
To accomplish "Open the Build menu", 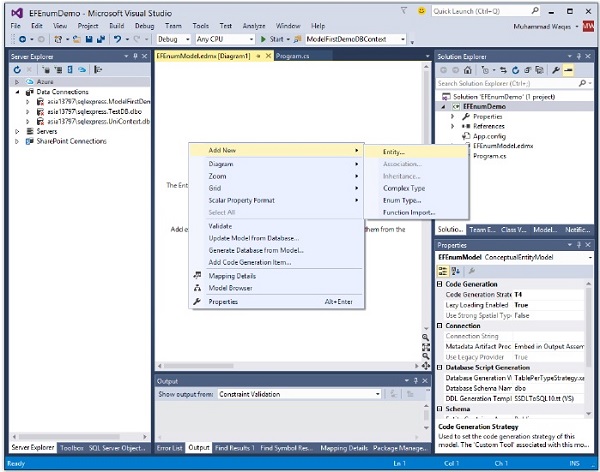I will point(116,26).
